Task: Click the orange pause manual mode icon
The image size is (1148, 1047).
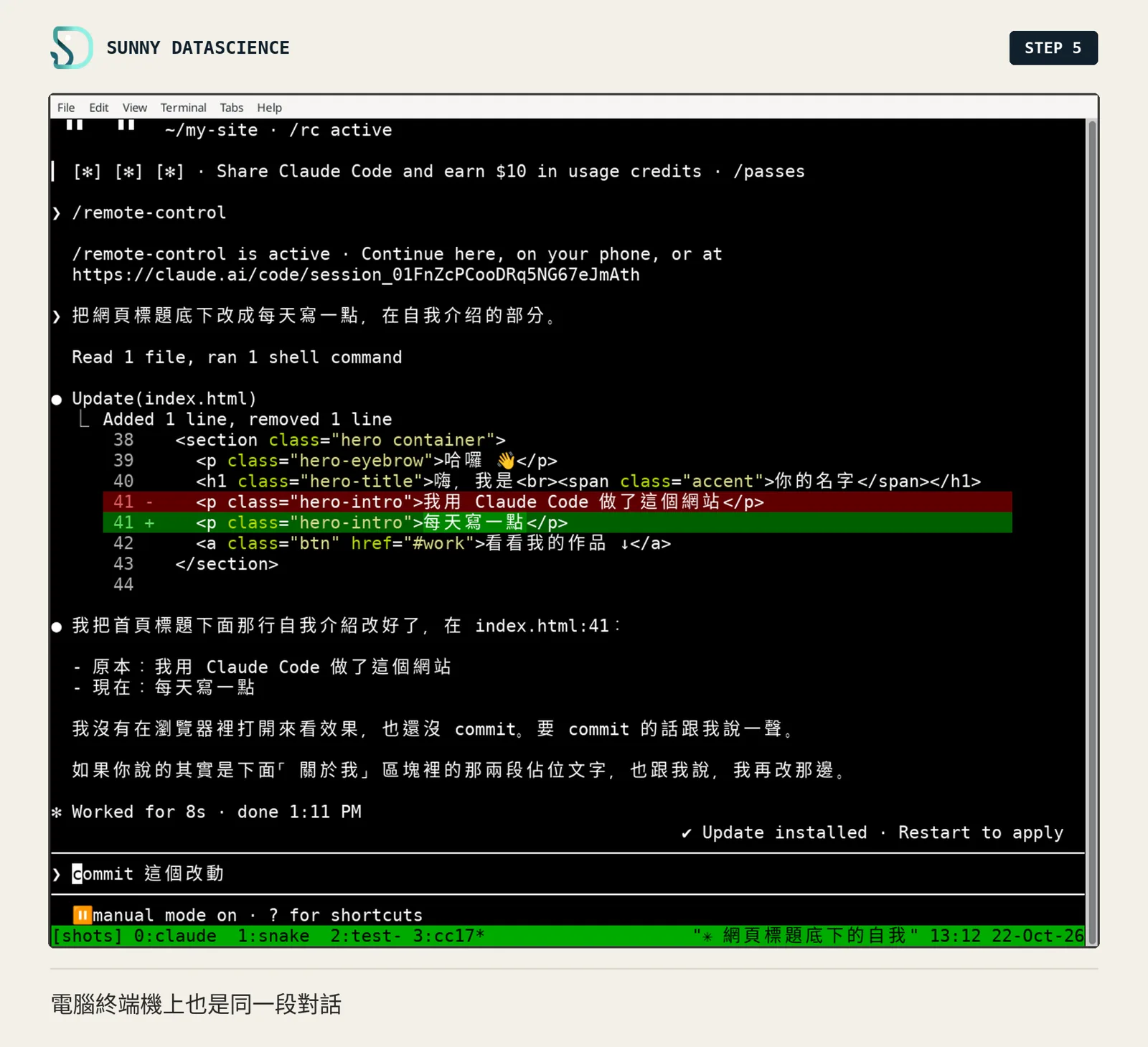Action: click(x=82, y=915)
